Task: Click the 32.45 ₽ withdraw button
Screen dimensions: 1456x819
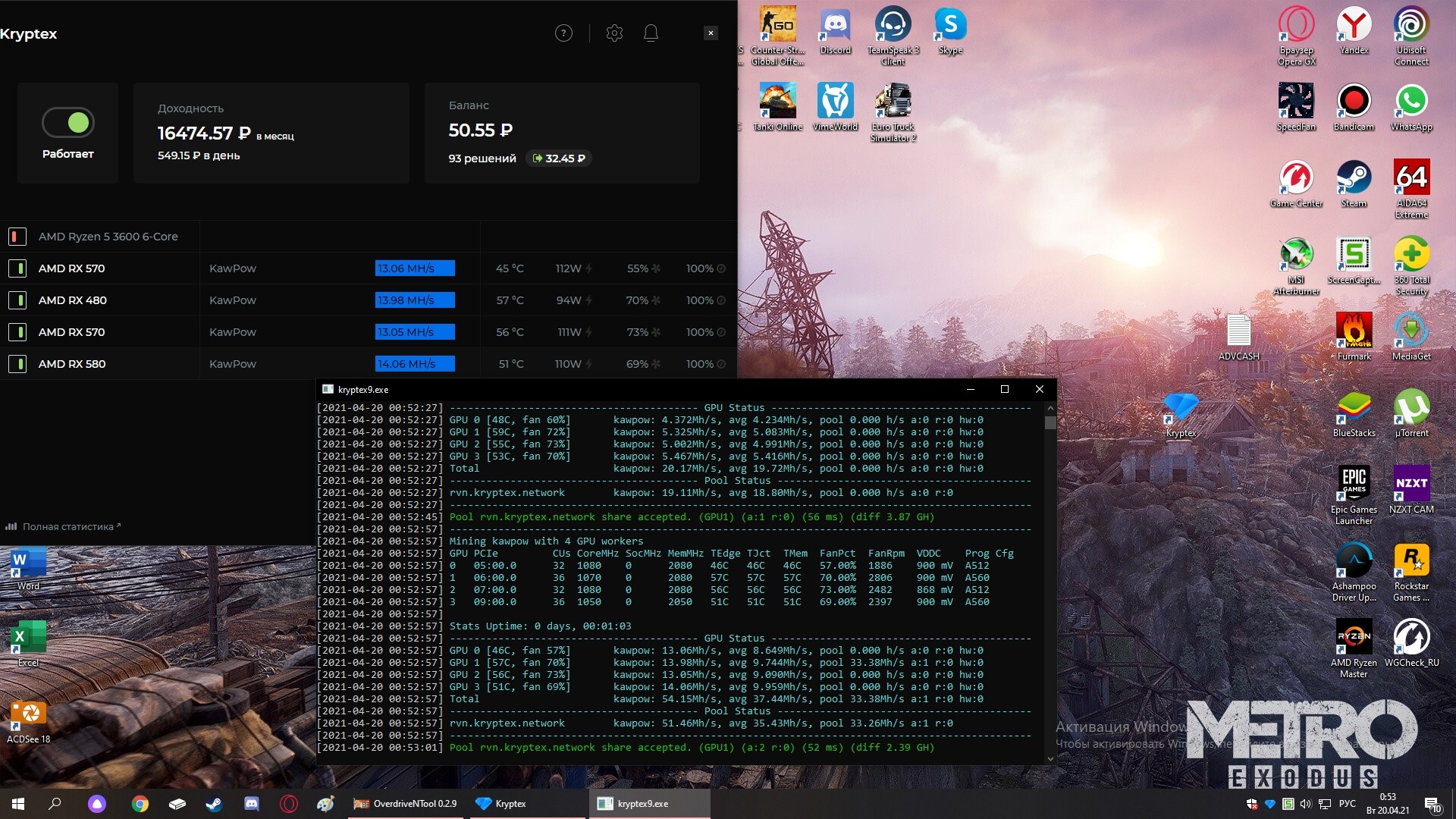Action: click(559, 158)
